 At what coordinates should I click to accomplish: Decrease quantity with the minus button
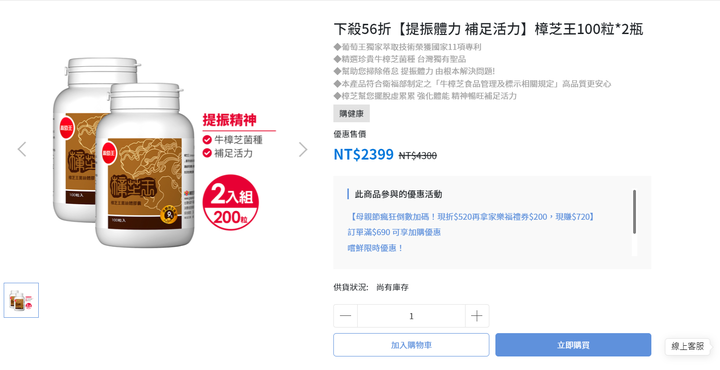click(345, 316)
